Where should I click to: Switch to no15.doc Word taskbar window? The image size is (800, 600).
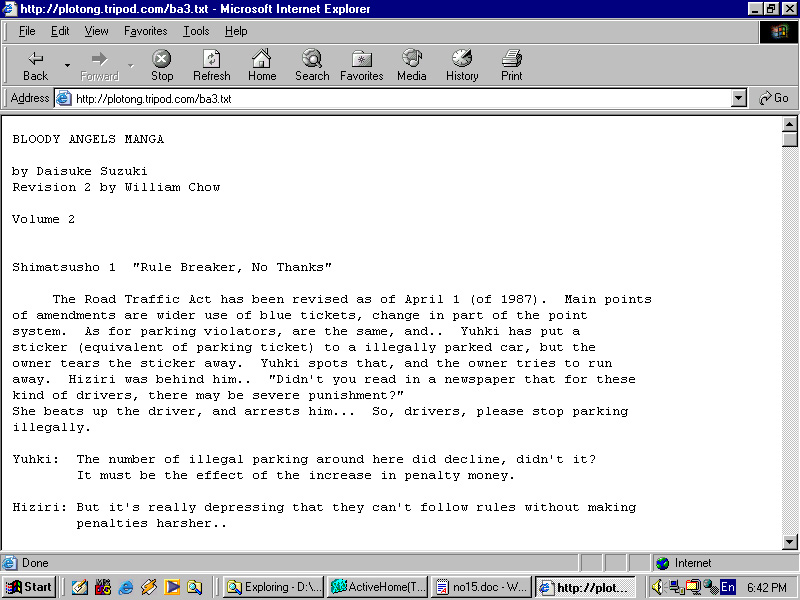coord(481,587)
